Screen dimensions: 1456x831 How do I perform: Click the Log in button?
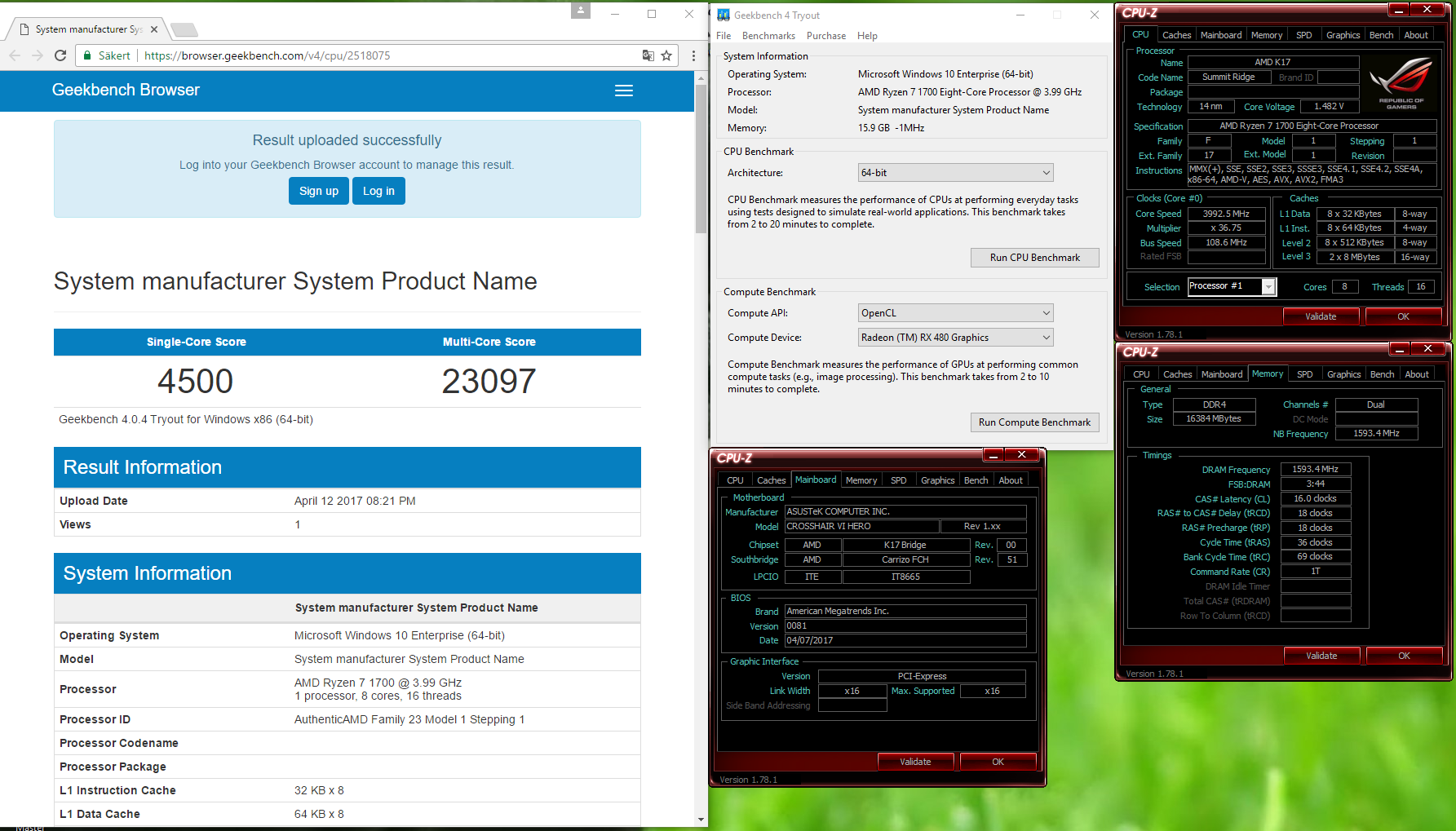[x=378, y=191]
